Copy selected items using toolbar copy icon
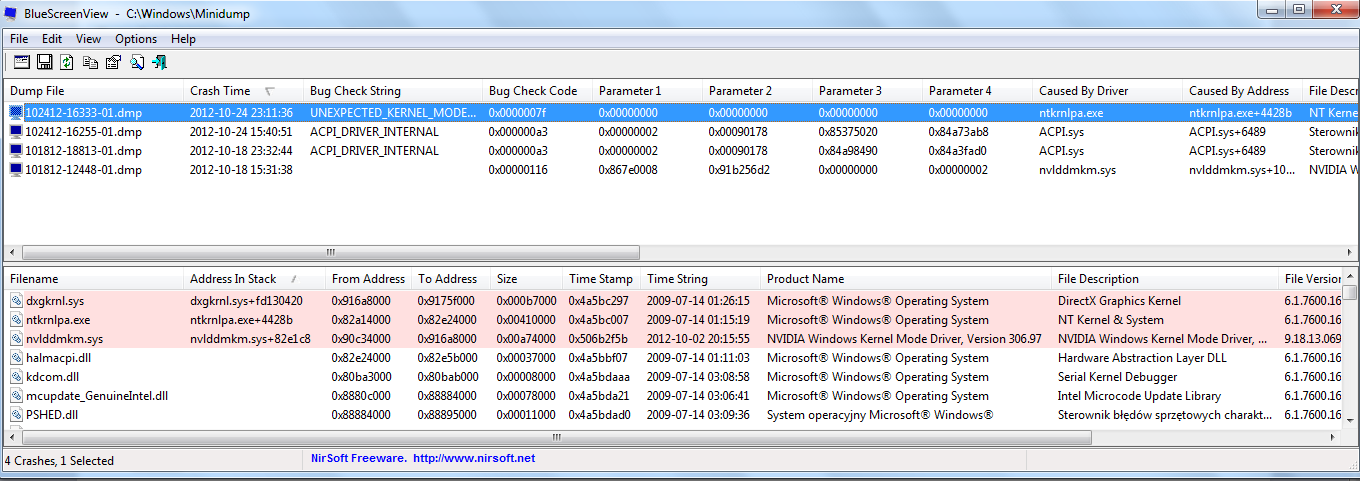 click(x=90, y=62)
